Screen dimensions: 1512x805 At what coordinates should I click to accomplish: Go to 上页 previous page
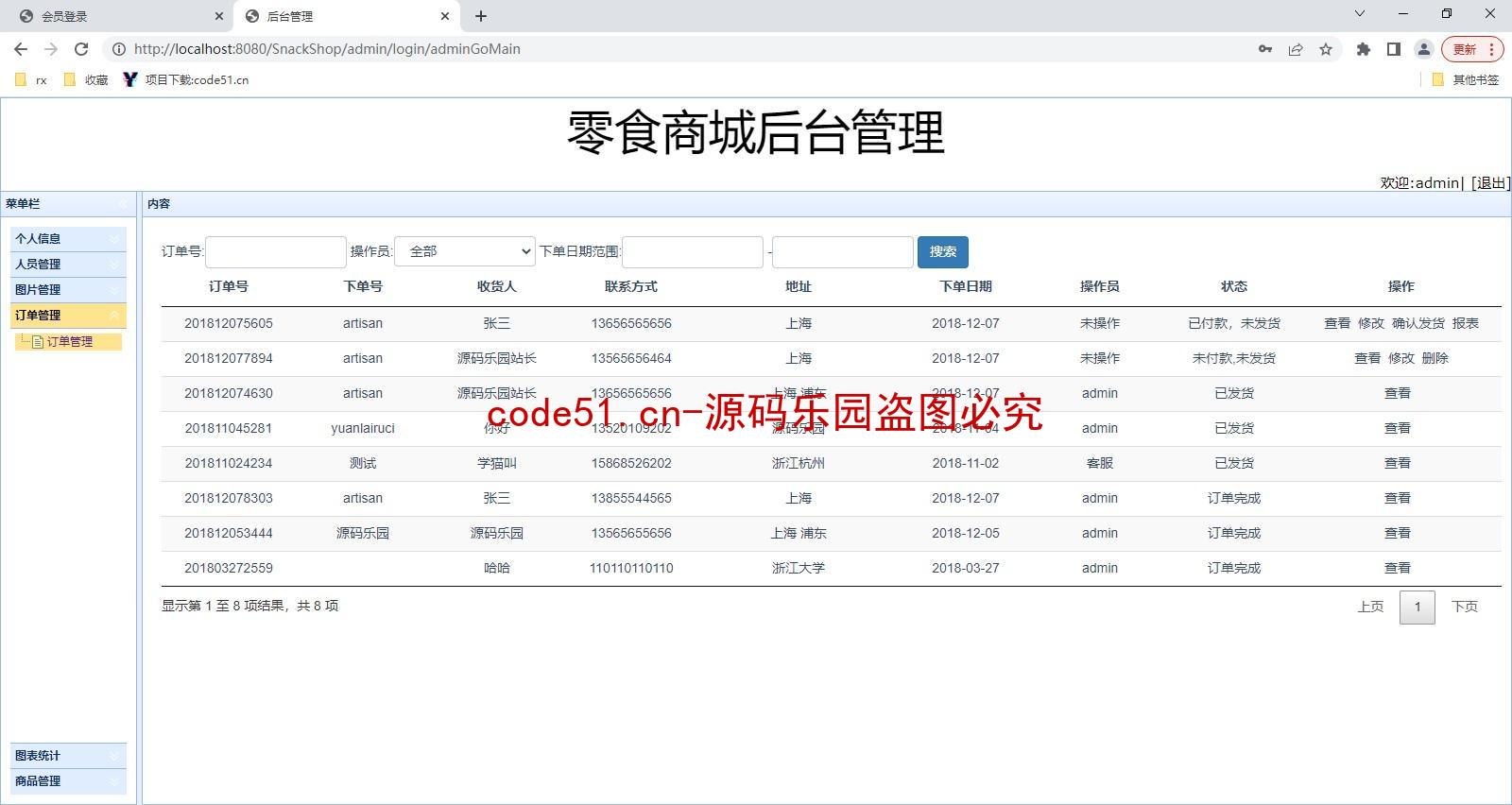click(1370, 607)
